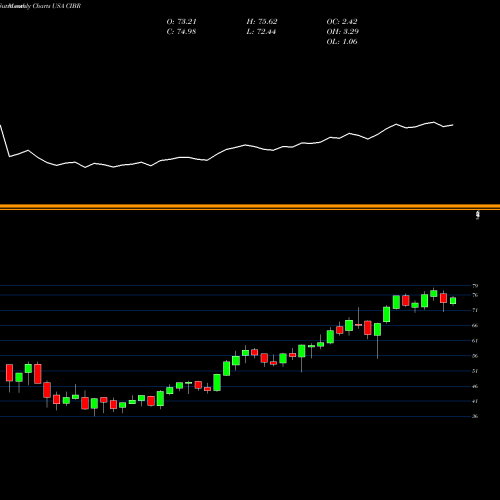The image size is (500, 500).
Task: Click the 61 price axis label
Action: point(475,341)
